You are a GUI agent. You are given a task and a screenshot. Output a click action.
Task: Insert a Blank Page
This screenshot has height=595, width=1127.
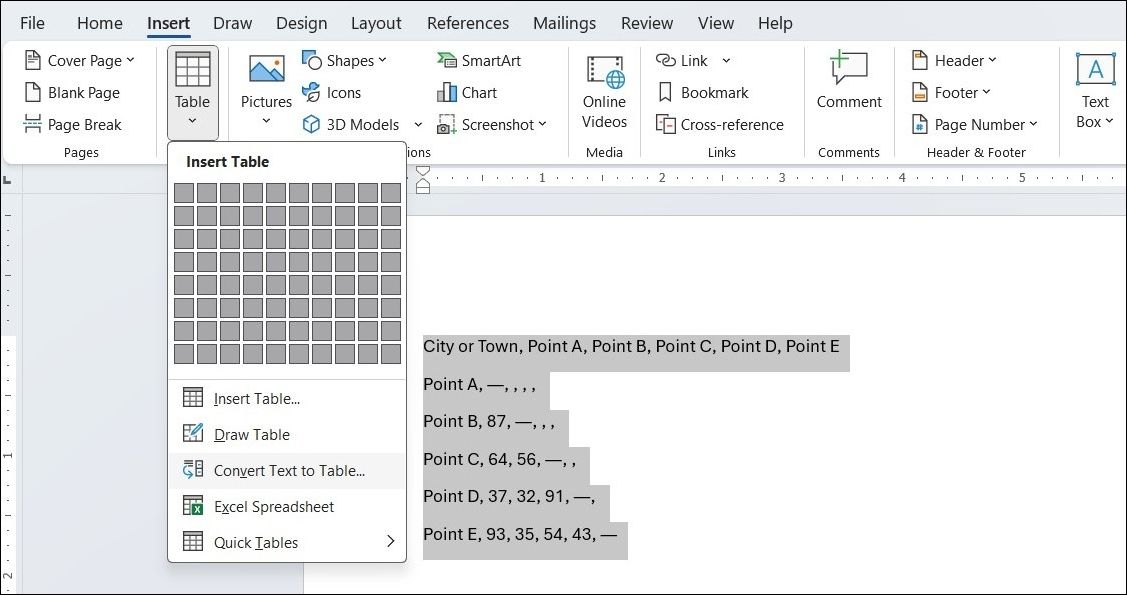(x=72, y=93)
